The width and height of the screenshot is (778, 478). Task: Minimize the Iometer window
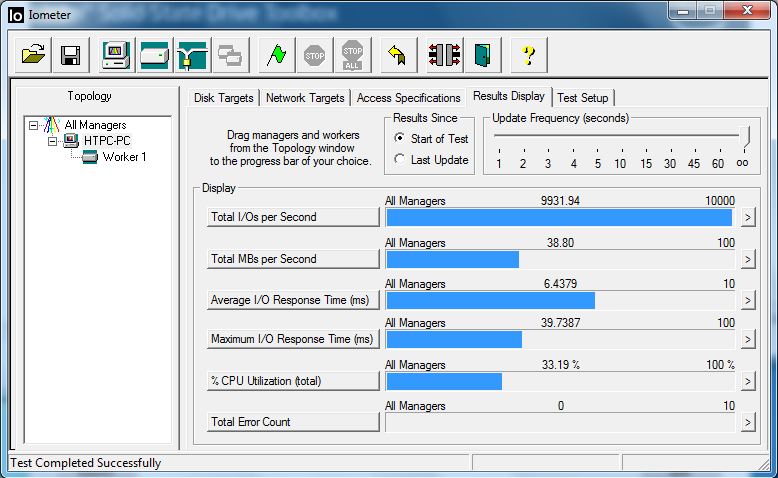coord(683,10)
